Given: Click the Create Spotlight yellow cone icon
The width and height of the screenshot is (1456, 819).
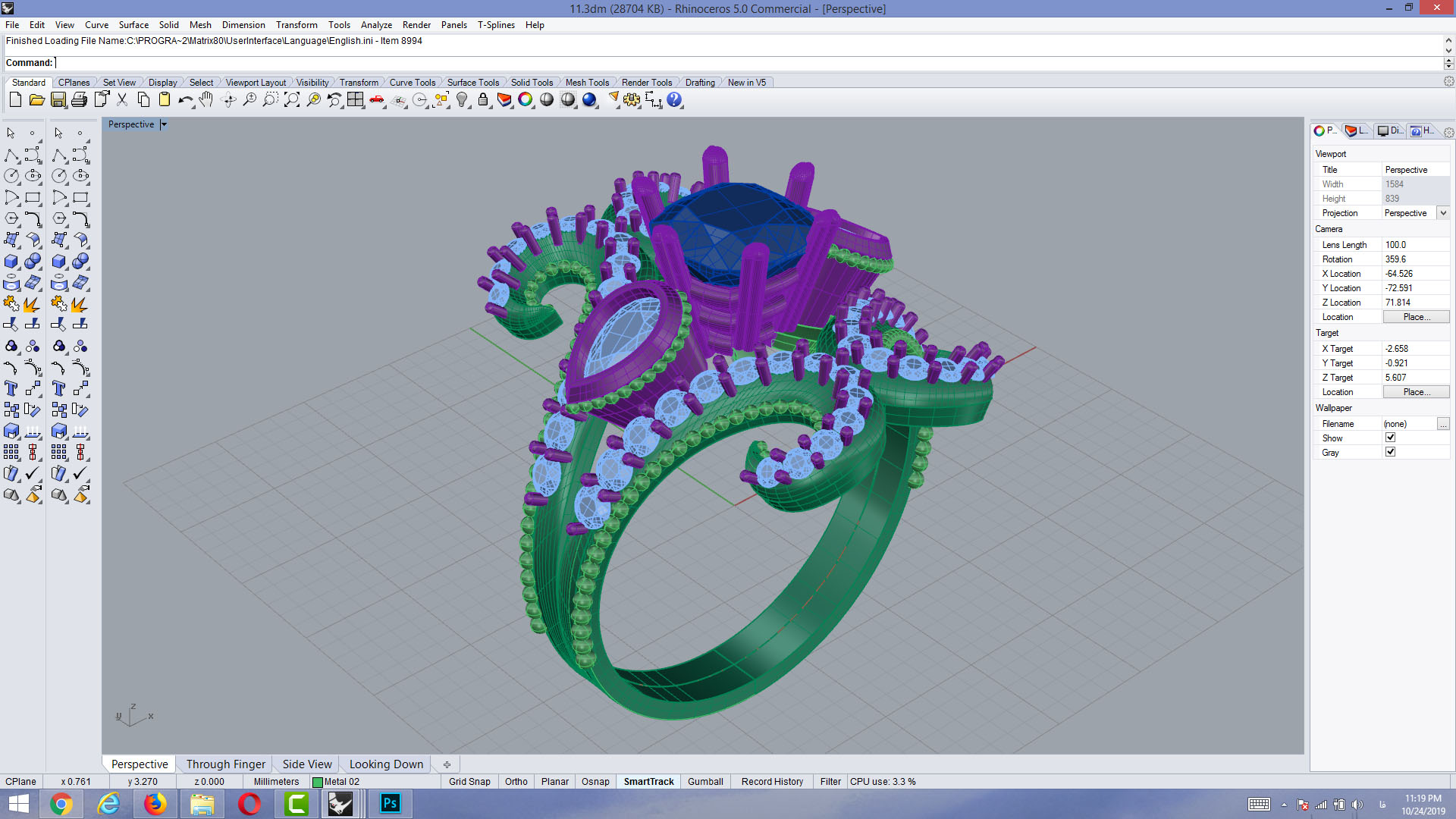Looking at the screenshot, I should click(x=613, y=100).
